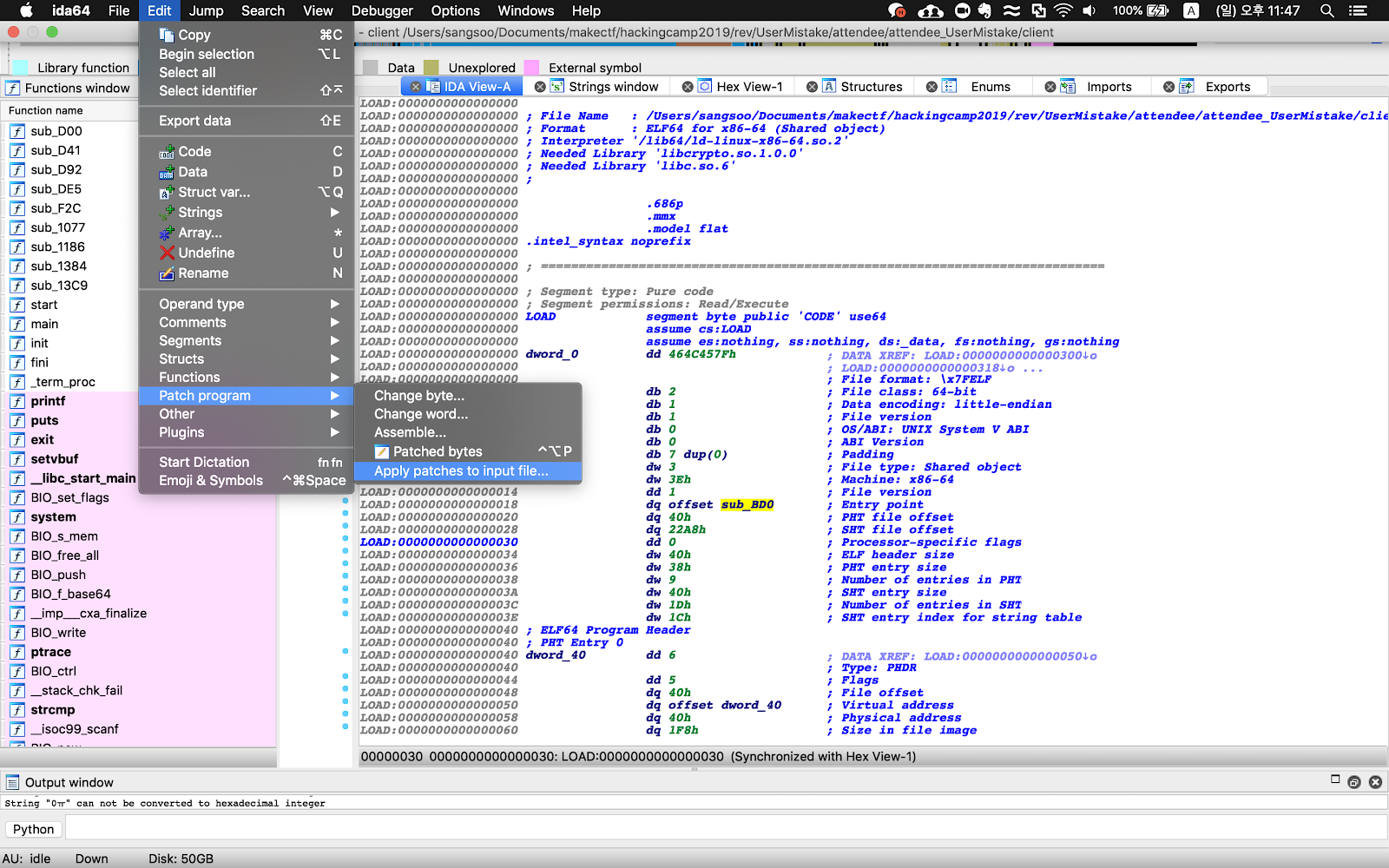The width and height of the screenshot is (1389, 868).
Task: Select the ptrace function entry
Action: pyautogui.click(x=51, y=652)
